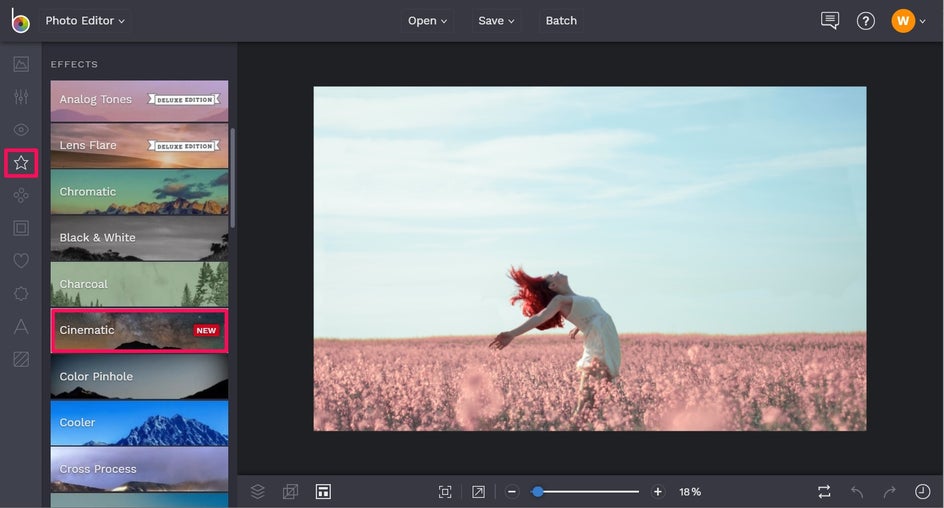Open the Frames sidebar icon
The width and height of the screenshot is (944, 508).
point(21,228)
